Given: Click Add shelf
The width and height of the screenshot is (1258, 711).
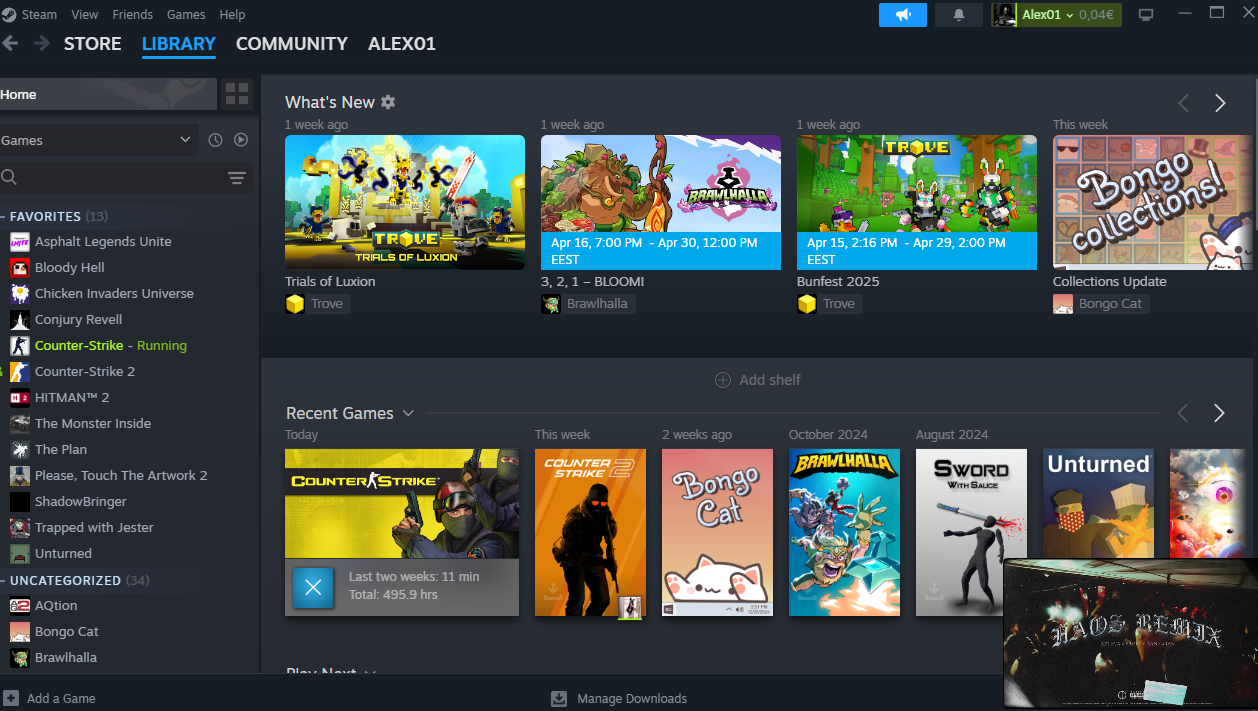Looking at the screenshot, I should click(x=757, y=380).
